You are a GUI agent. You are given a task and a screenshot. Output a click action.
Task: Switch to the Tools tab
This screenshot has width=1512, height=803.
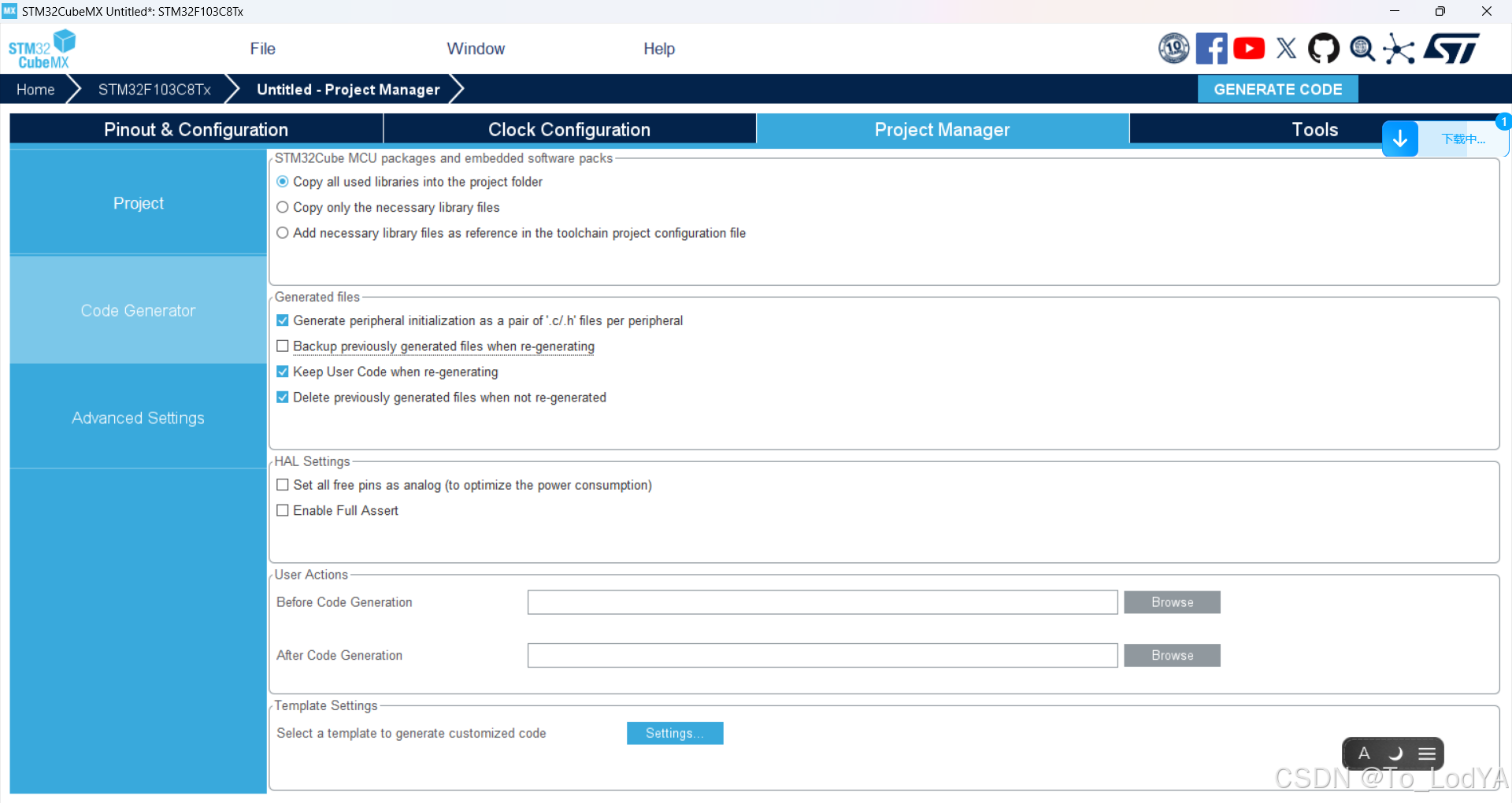coord(1314,129)
